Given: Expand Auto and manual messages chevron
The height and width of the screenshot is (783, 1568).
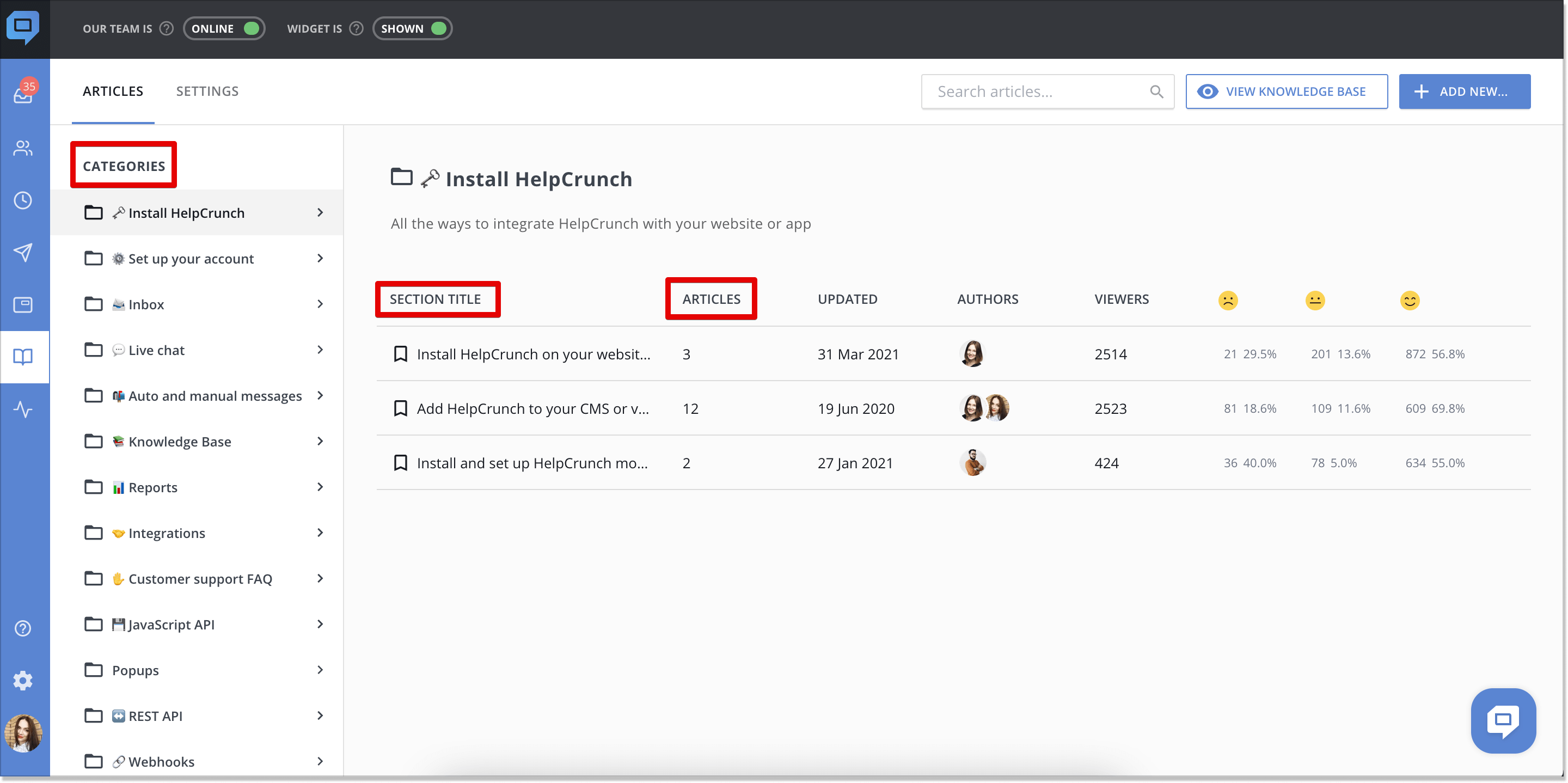Looking at the screenshot, I should coord(320,395).
